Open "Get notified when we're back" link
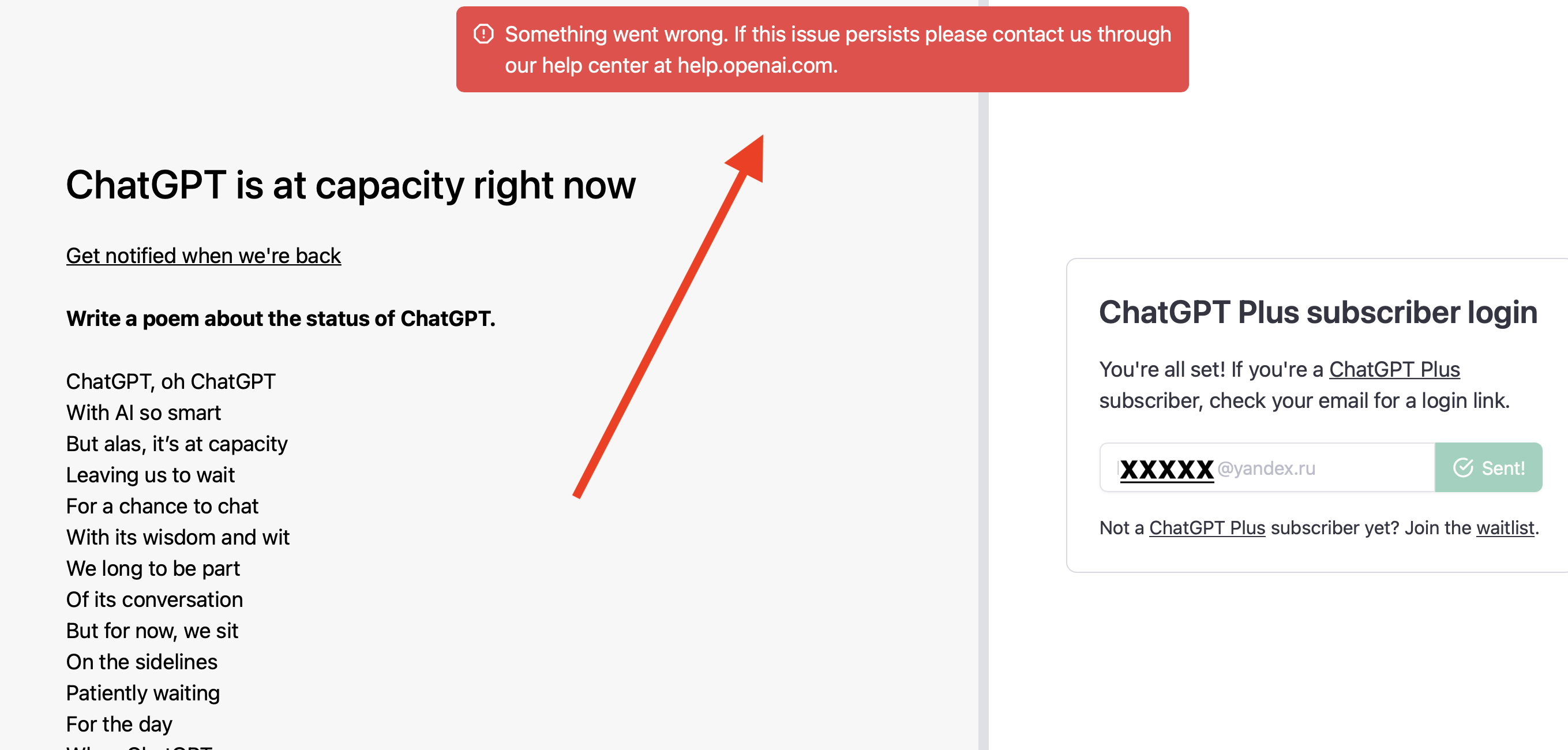Viewport: 1568px width, 750px height. [203, 256]
